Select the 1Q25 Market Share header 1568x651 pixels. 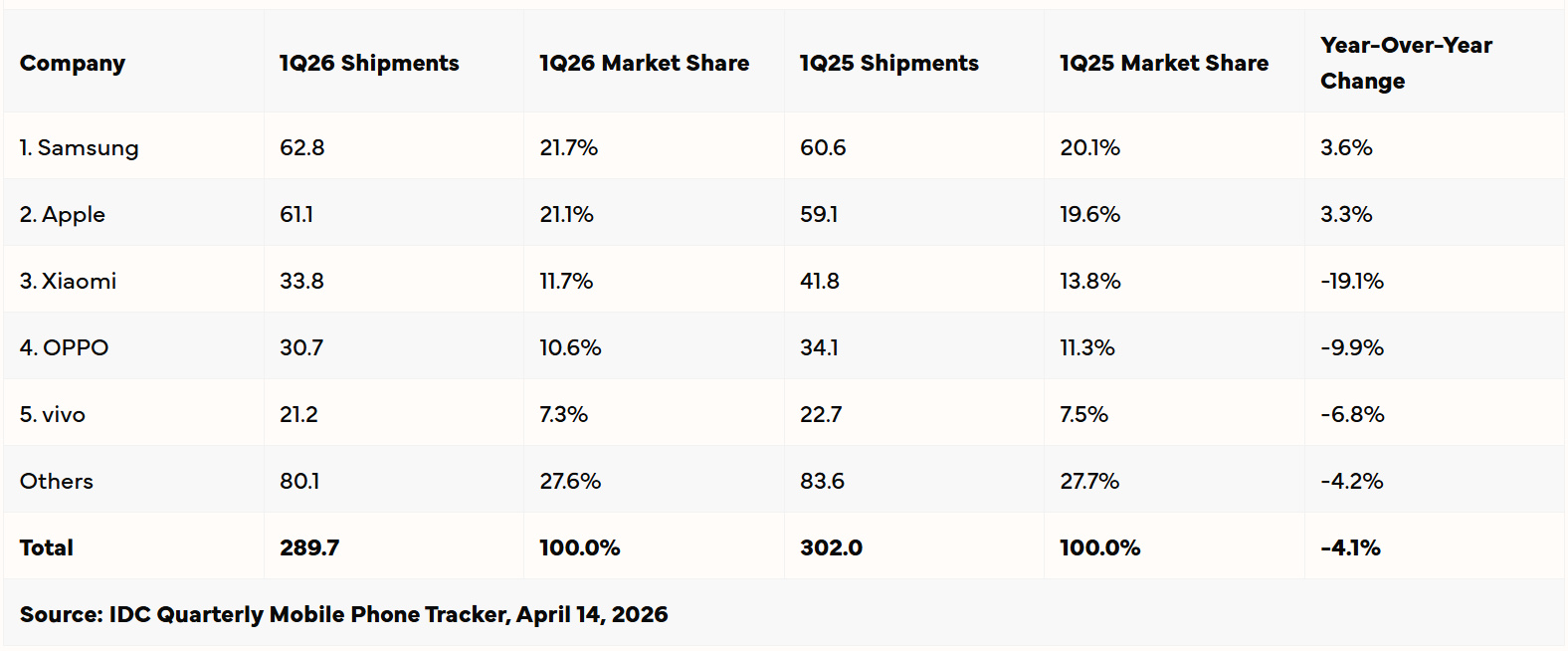(x=1163, y=64)
